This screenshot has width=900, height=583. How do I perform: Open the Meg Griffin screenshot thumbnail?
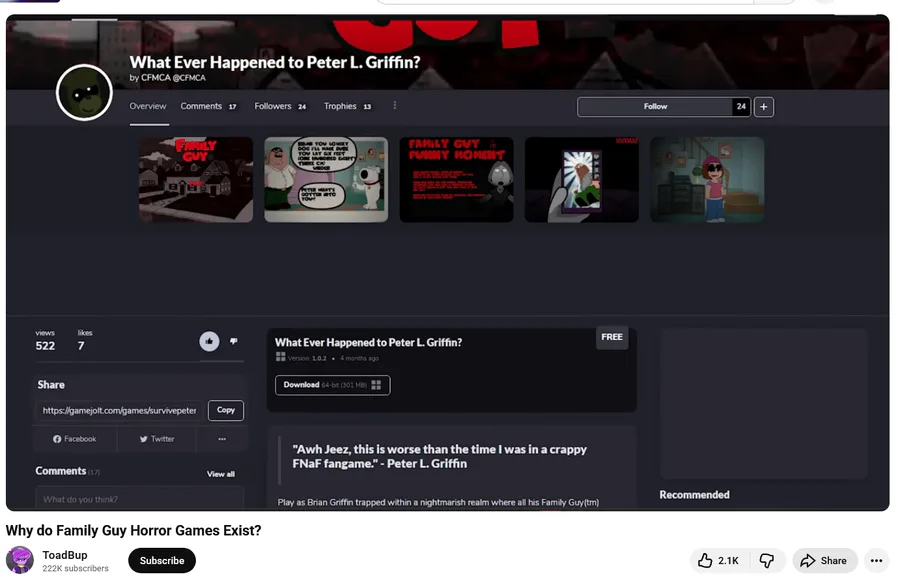707,180
